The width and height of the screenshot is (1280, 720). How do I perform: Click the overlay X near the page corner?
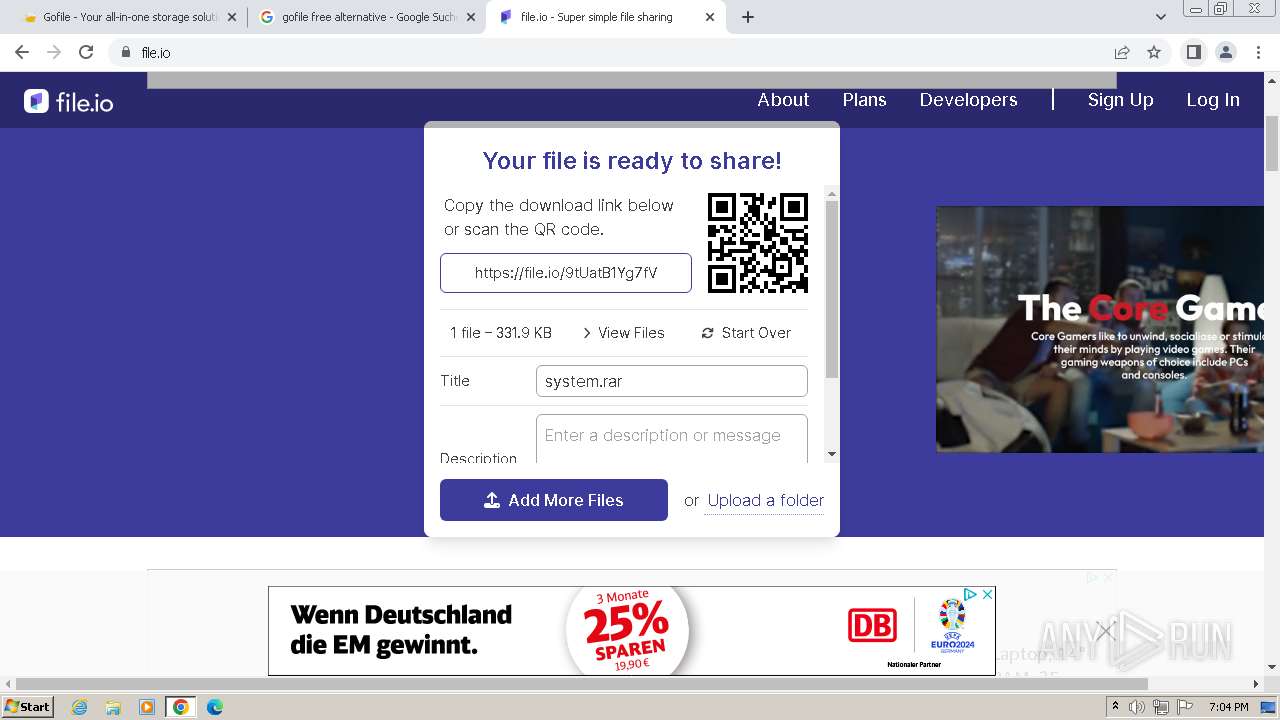point(1105,631)
